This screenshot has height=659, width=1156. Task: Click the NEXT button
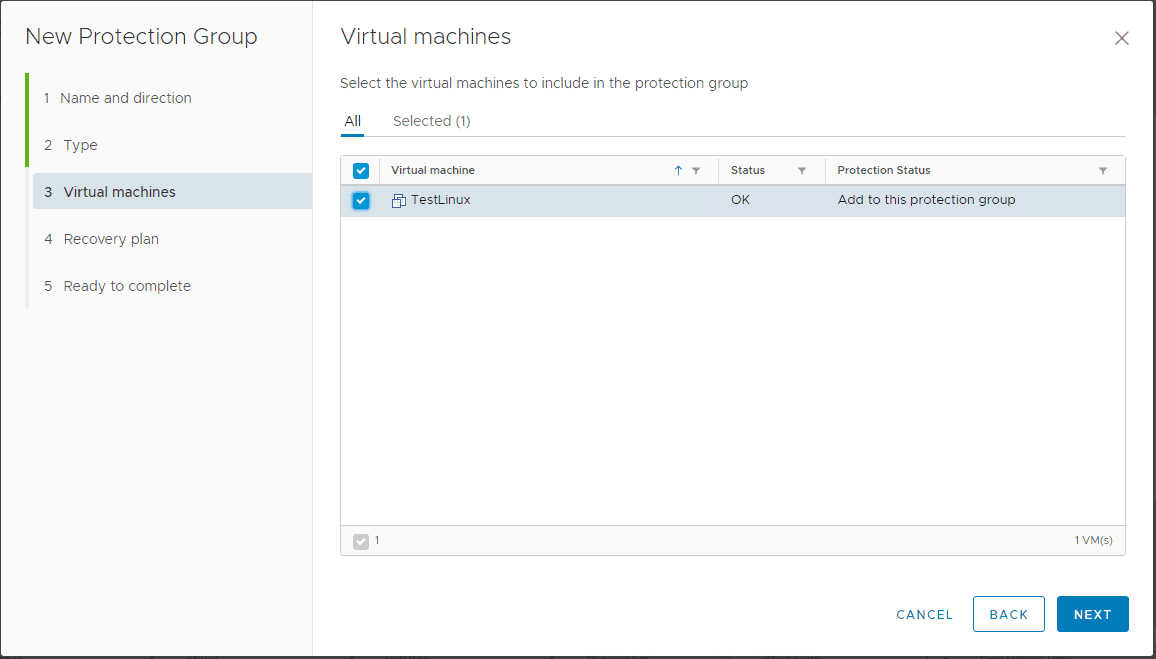click(1092, 614)
